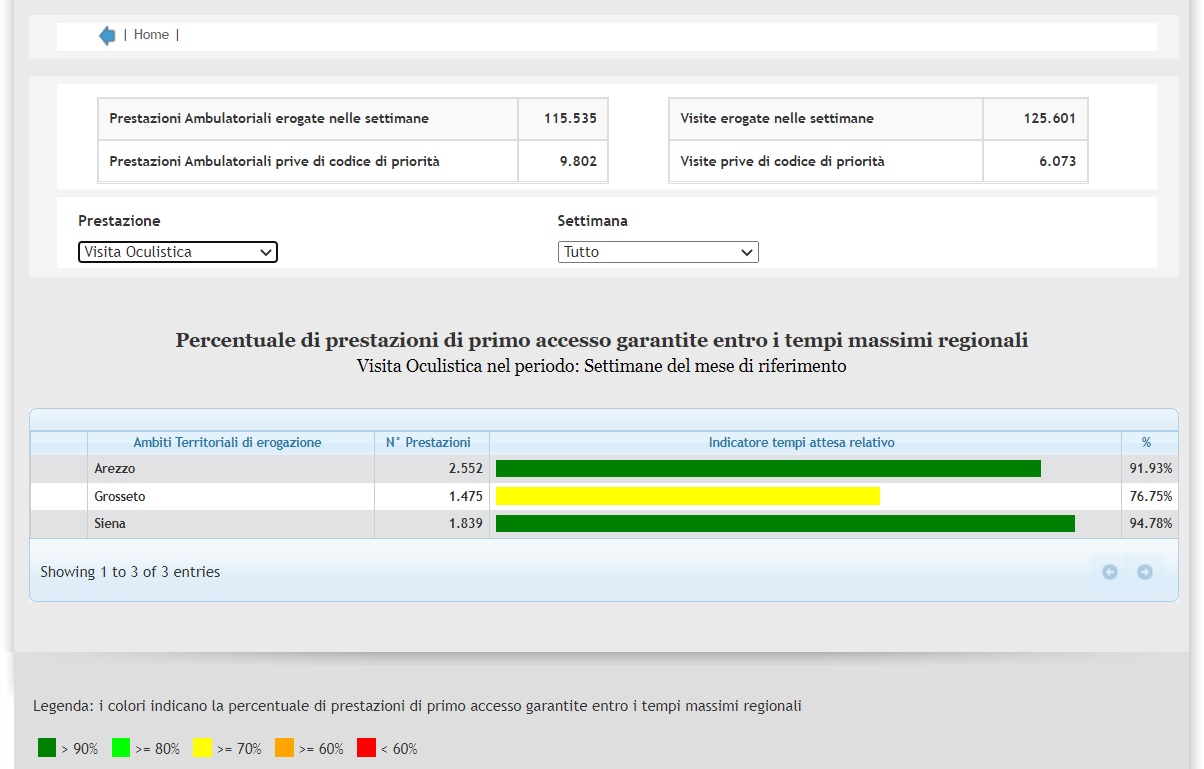This screenshot has width=1204, height=769.
Task: Sort by Ambiti Territoriali di erogazione column
Action: (227, 442)
